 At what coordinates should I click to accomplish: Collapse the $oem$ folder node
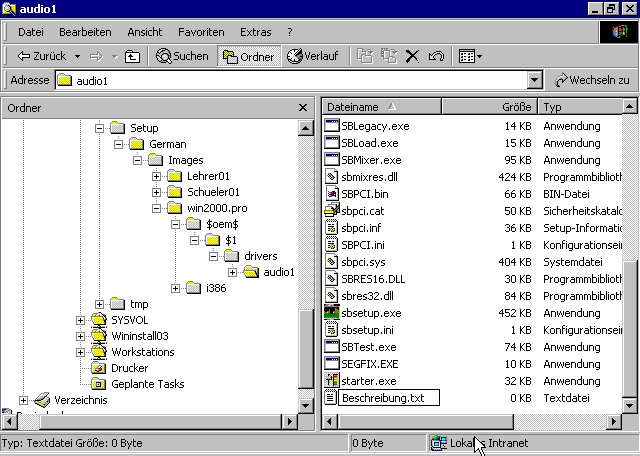coord(176,224)
